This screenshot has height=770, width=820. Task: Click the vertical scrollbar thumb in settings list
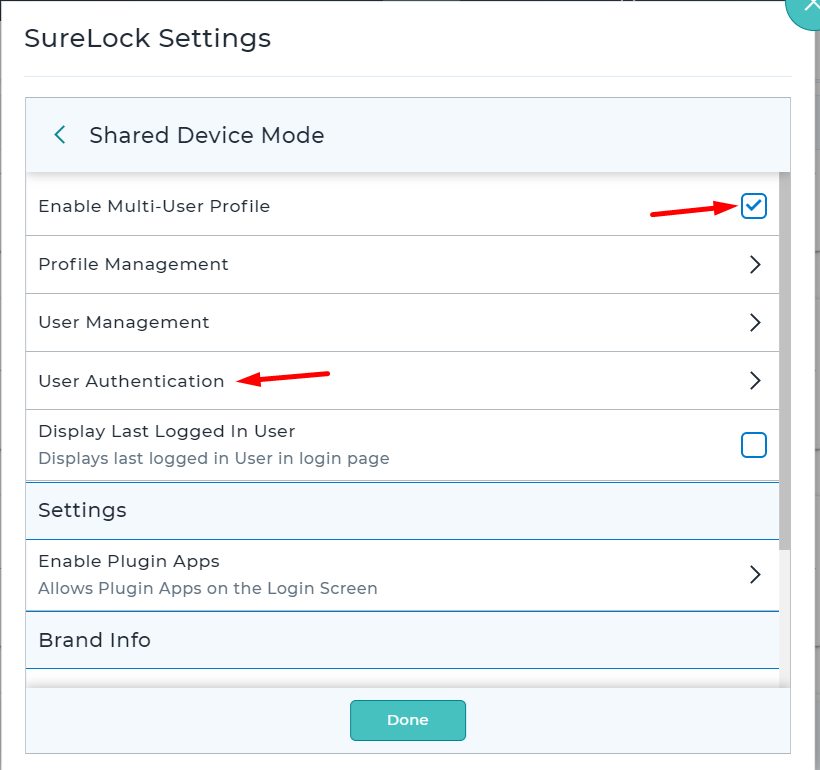coord(784,361)
